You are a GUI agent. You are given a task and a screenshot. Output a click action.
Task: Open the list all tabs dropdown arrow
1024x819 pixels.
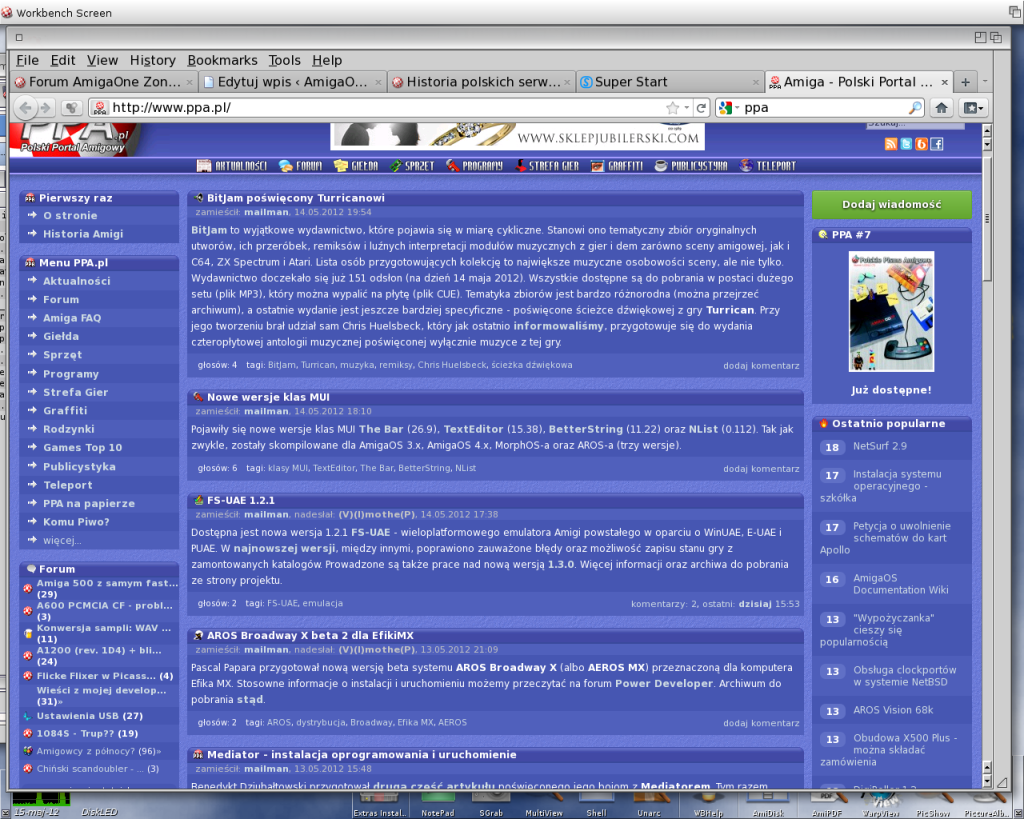985,82
